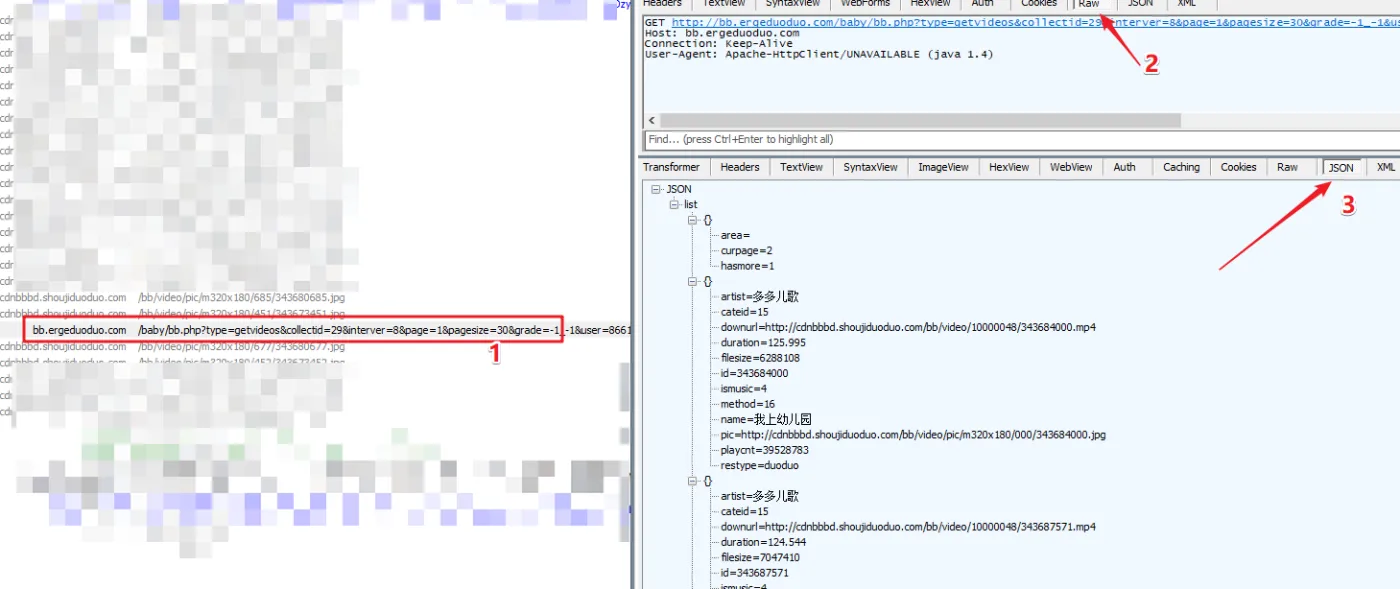Open the bb.ergeduoduo.com request URL link
The width and height of the screenshot is (1400, 589).
coord(1035,22)
